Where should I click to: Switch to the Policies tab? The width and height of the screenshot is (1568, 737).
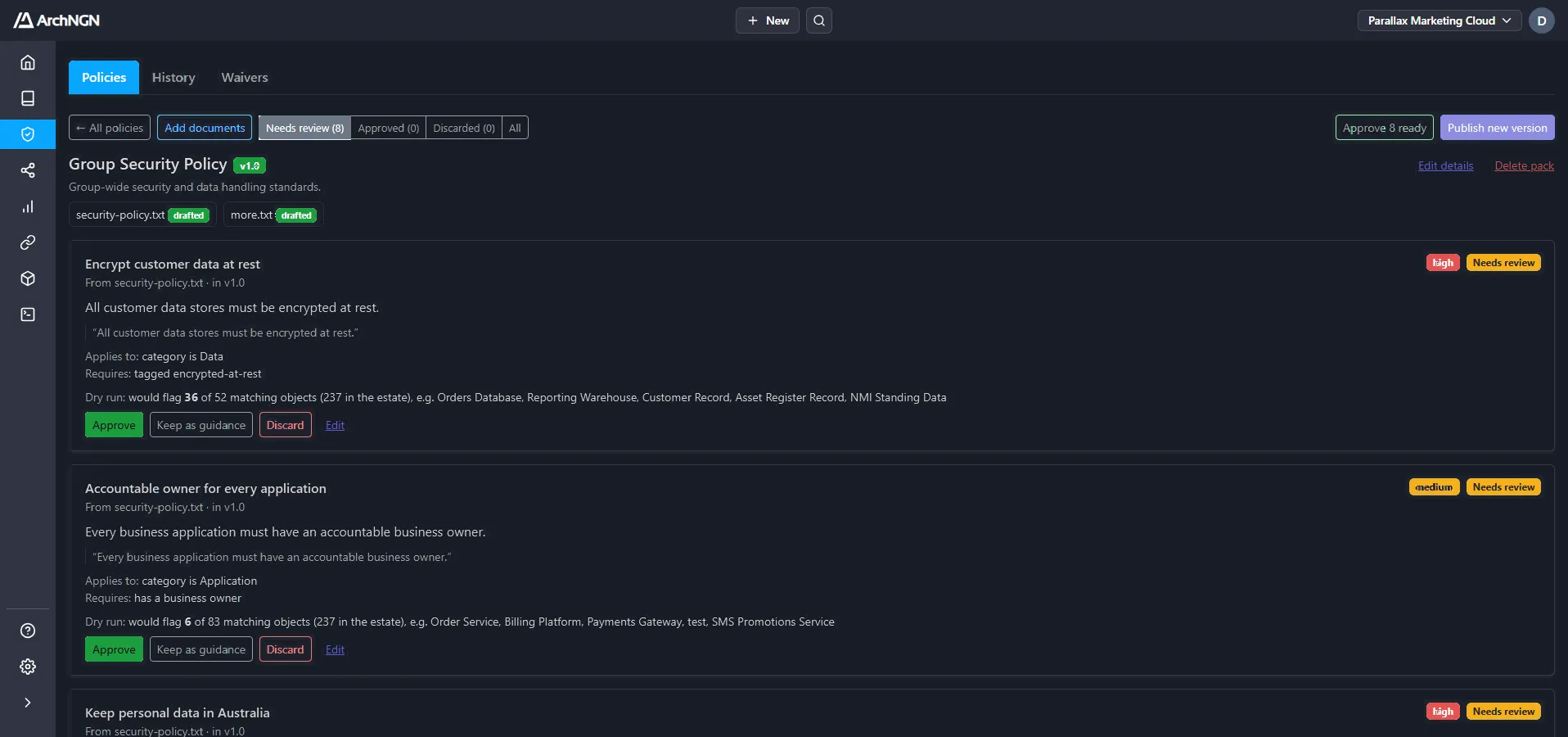tap(104, 78)
